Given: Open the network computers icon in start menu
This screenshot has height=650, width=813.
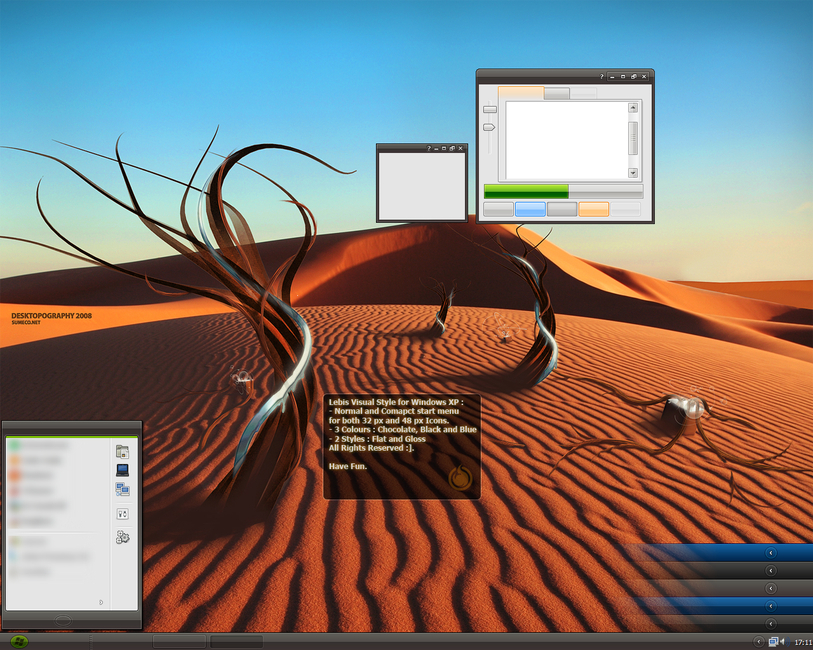Looking at the screenshot, I should tap(122, 489).
